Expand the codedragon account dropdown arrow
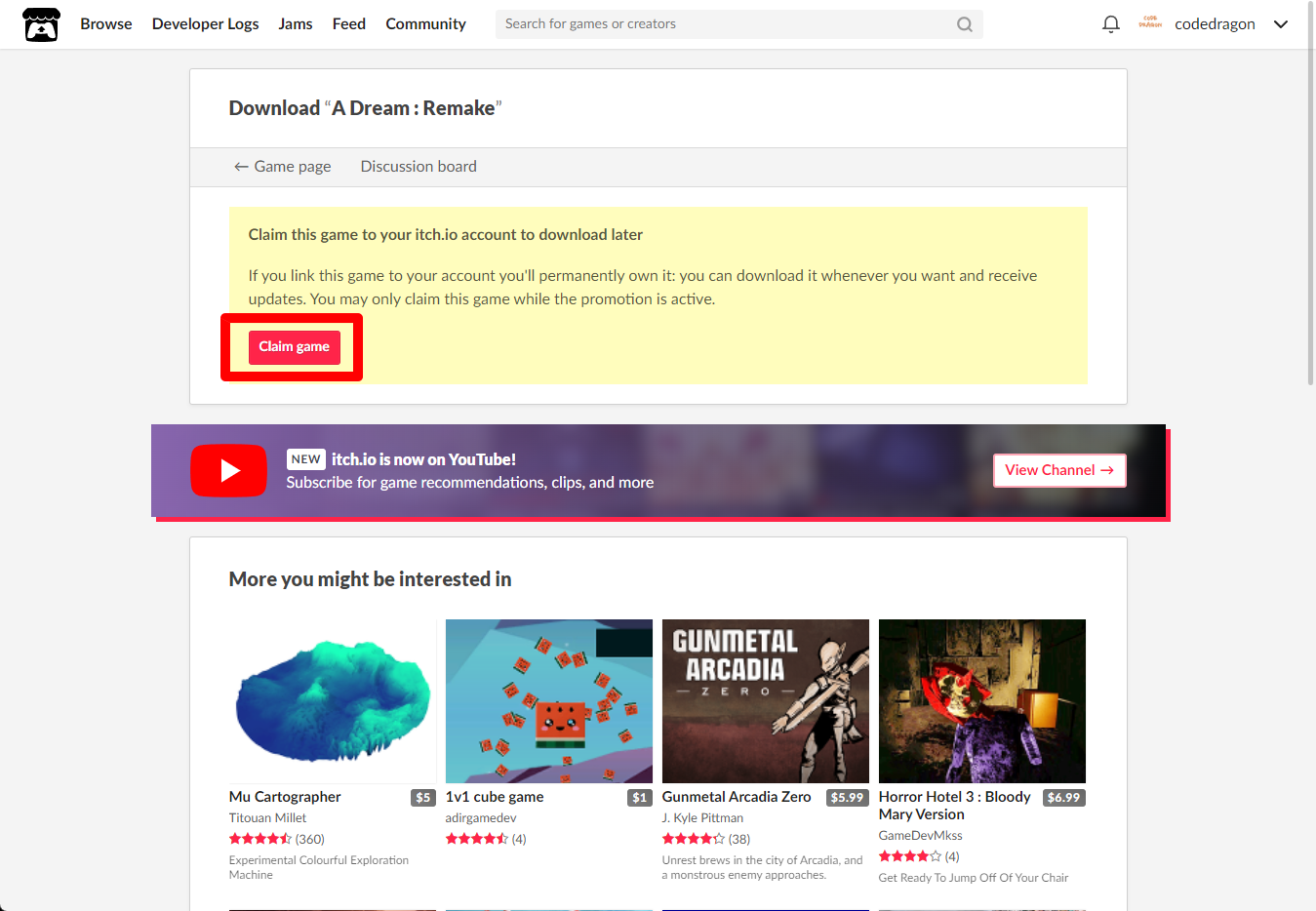1316x911 pixels. pos(1281,24)
